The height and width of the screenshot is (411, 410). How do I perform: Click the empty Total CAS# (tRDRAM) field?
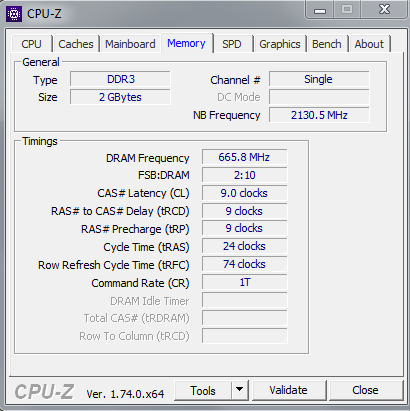click(x=244, y=318)
